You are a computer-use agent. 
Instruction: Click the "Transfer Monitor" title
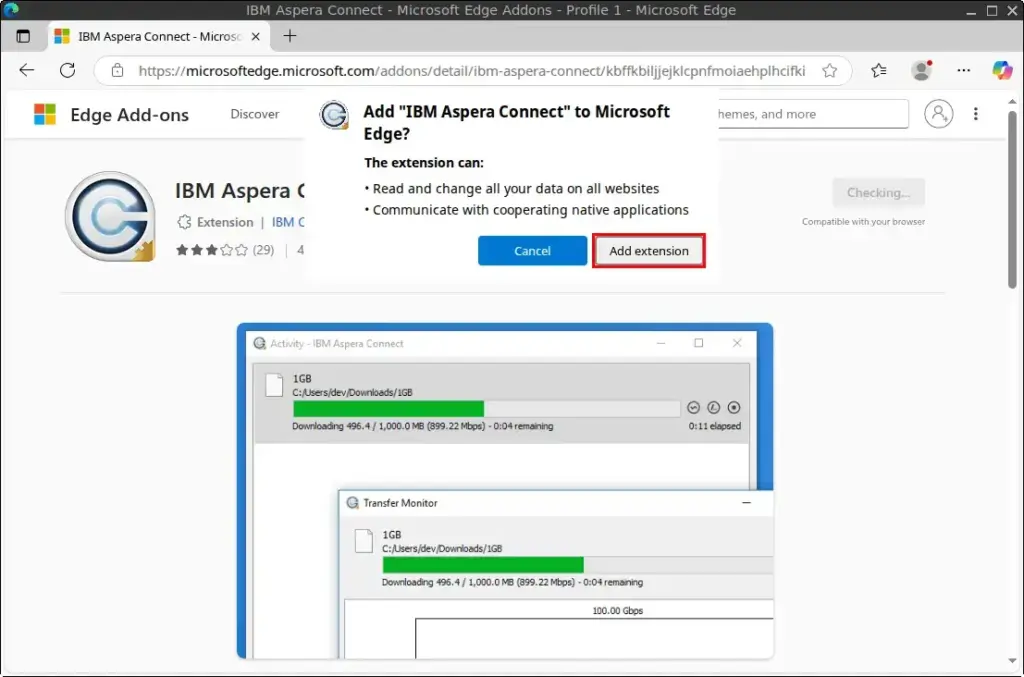tap(400, 503)
